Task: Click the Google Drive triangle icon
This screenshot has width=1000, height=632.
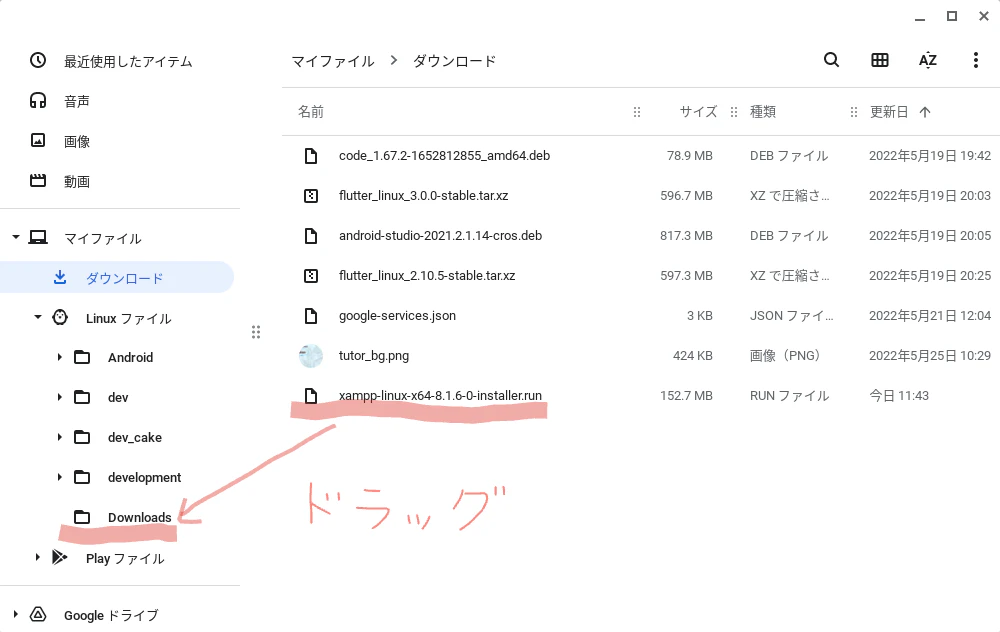Action: coord(38,614)
